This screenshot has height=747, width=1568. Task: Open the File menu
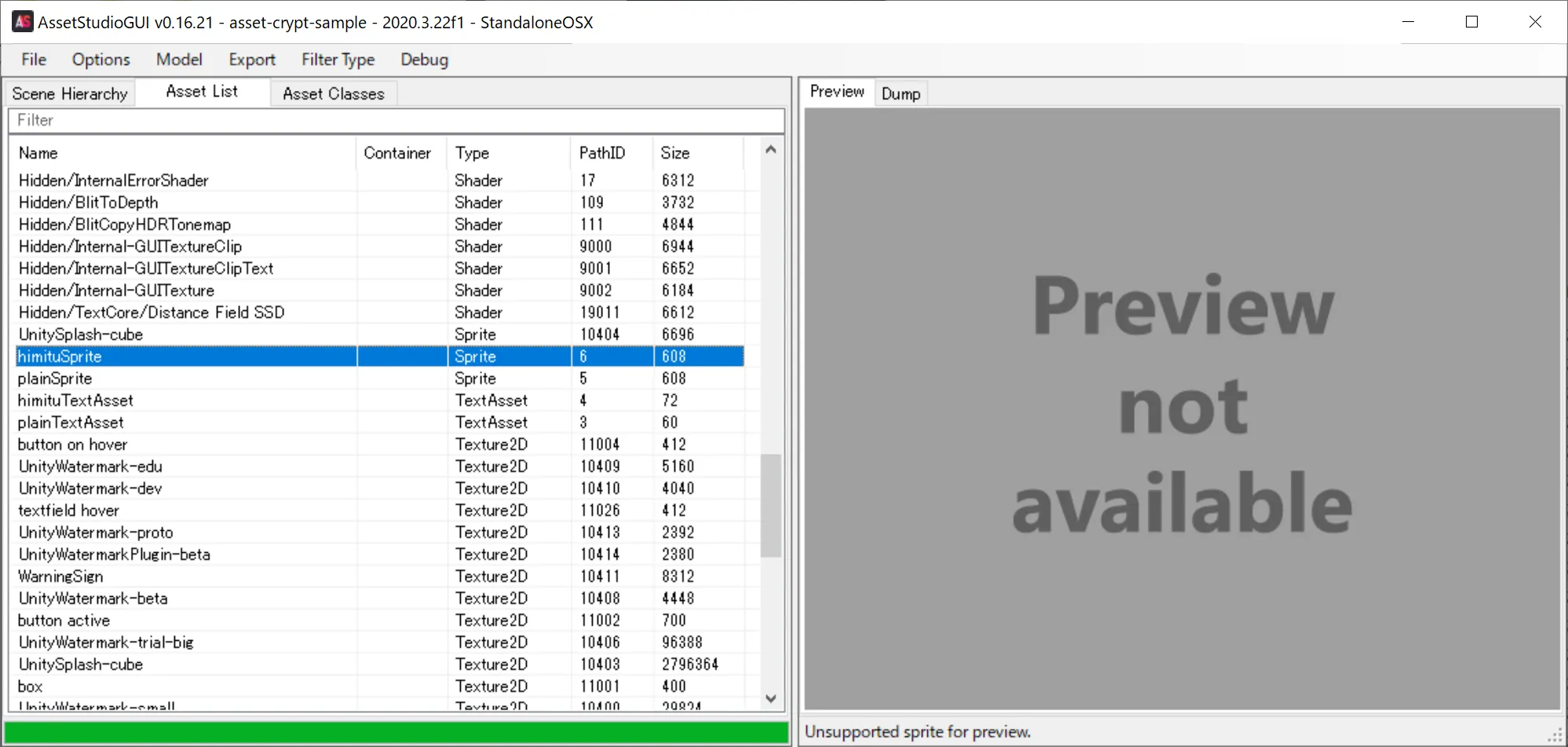34,60
